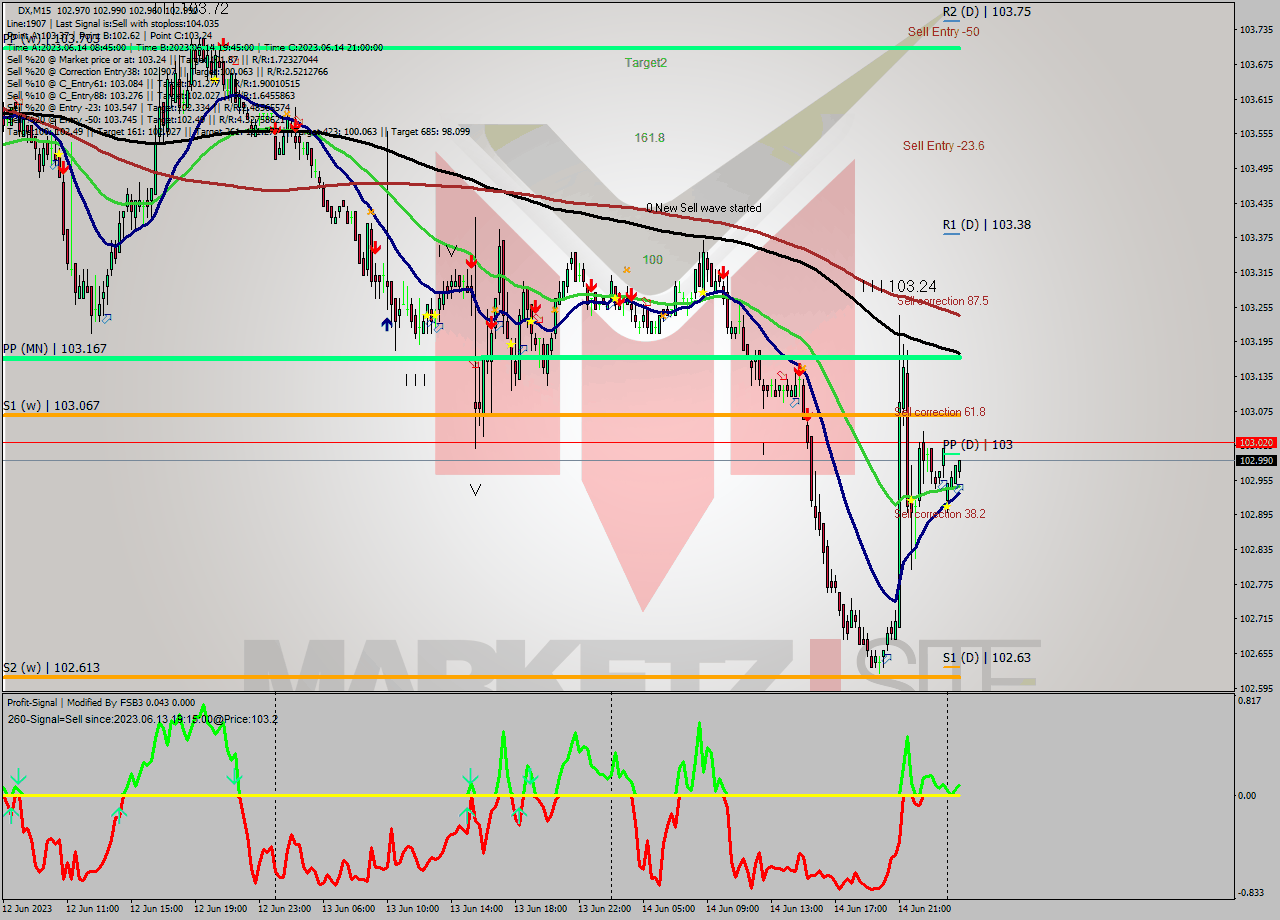Viewport: 1280px width, 920px height.
Task: Click the 0.817 indicator scale value
Action: tap(1250, 701)
